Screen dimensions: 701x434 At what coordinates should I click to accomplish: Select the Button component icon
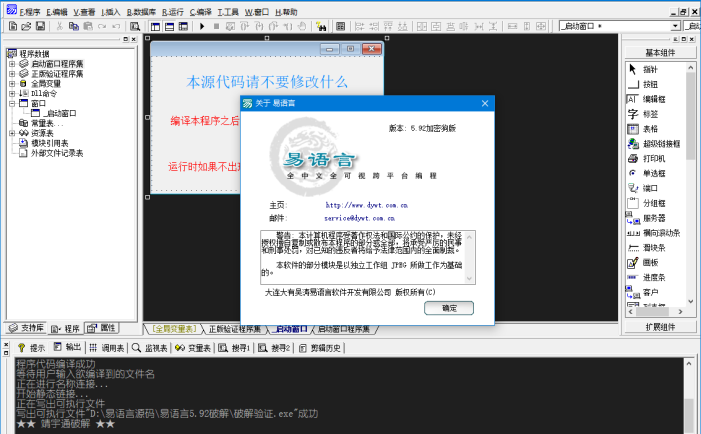(x=633, y=84)
